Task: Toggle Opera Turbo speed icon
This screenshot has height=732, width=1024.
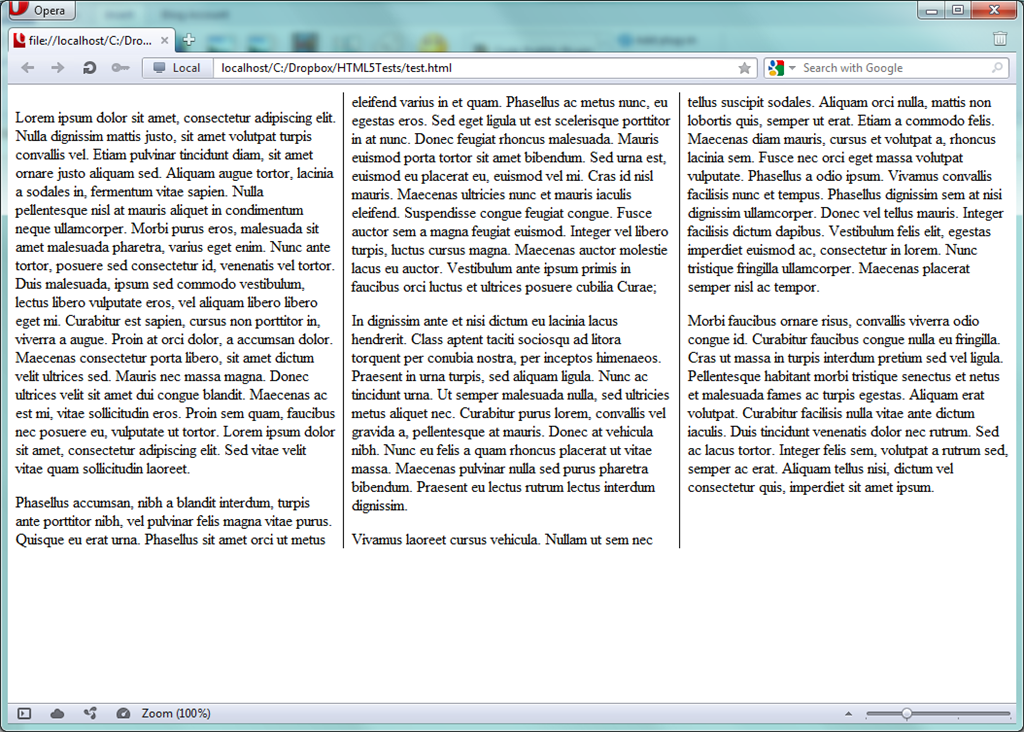Action: (123, 713)
